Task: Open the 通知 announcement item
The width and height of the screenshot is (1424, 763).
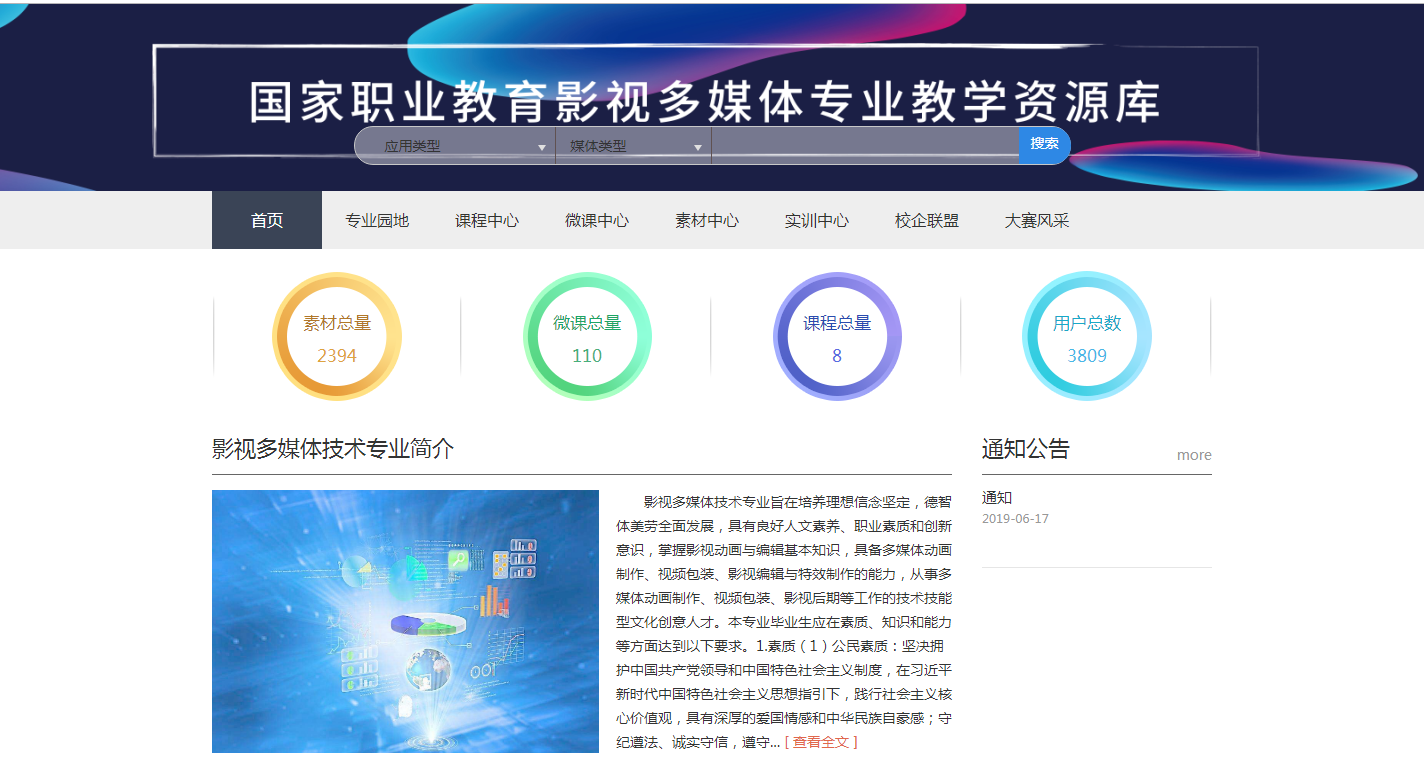Action: click(997, 498)
